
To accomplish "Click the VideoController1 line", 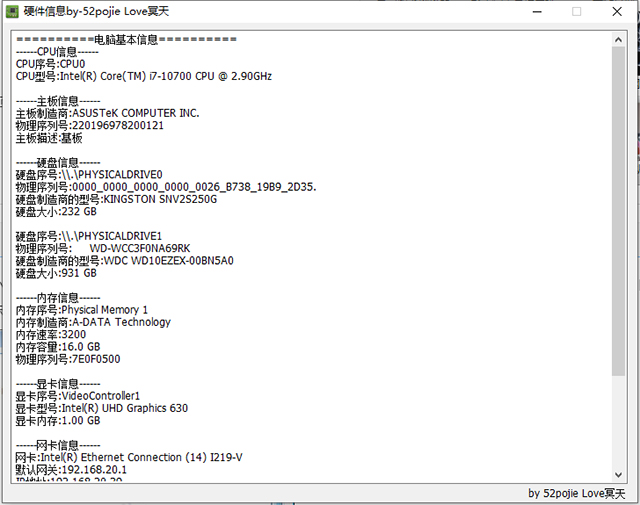I will [x=78, y=396].
